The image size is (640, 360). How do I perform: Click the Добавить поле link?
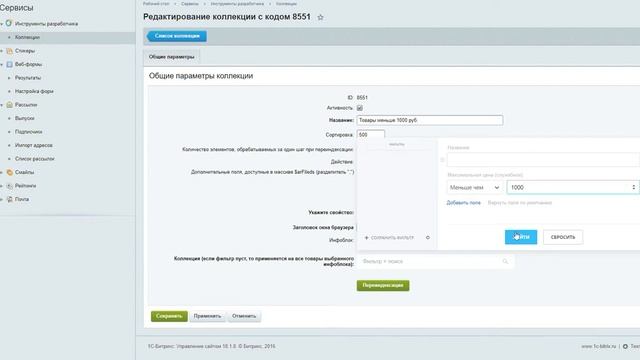point(464,203)
